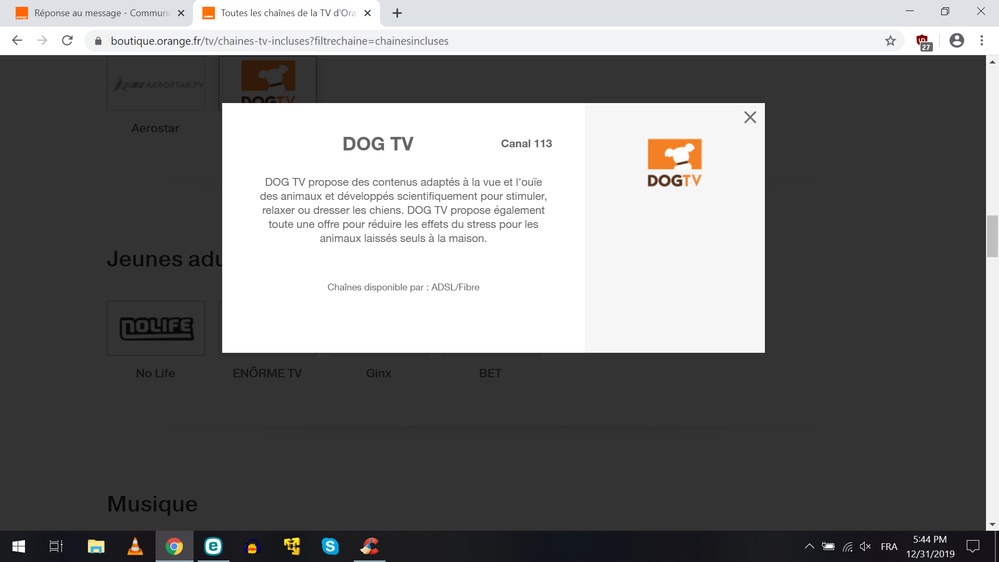
Task: Click the 'Aerostar' channel label
Action: [x=155, y=128]
